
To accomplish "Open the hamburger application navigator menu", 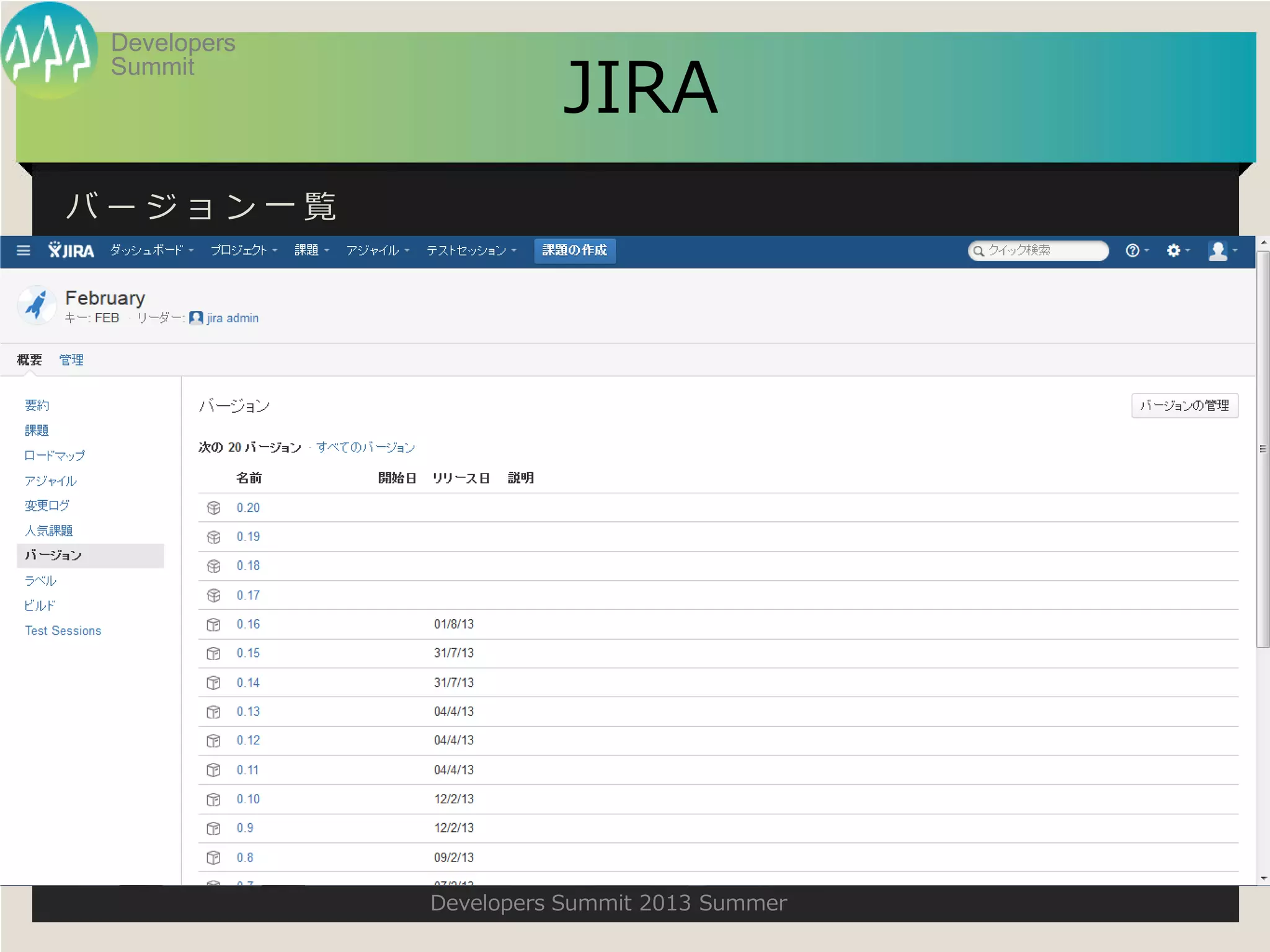I will pyautogui.click(x=24, y=250).
